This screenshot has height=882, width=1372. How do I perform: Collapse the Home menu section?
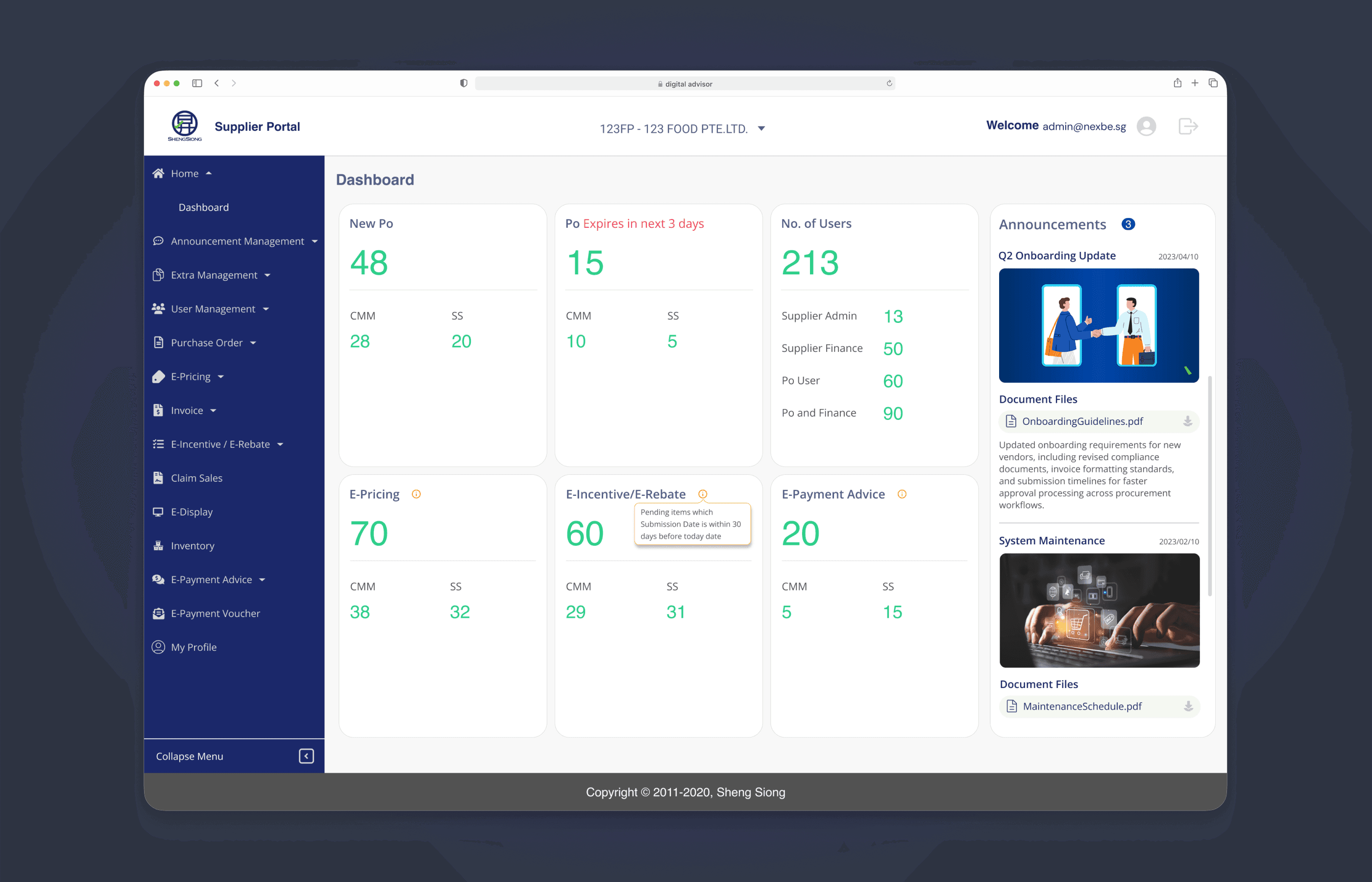click(208, 173)
